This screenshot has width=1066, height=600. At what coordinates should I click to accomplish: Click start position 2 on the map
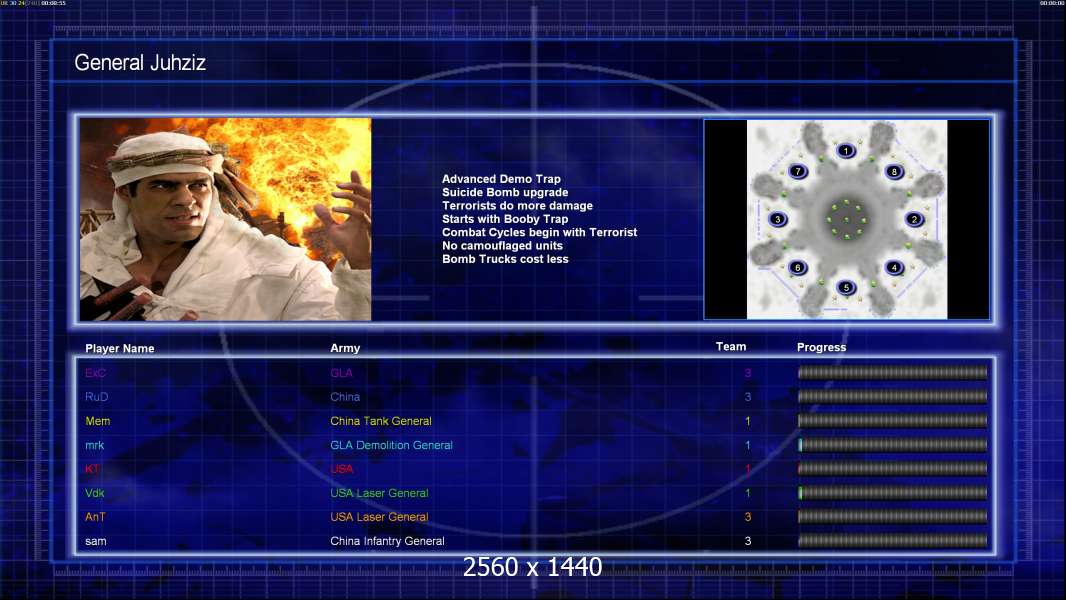click(x=914, y=219)
